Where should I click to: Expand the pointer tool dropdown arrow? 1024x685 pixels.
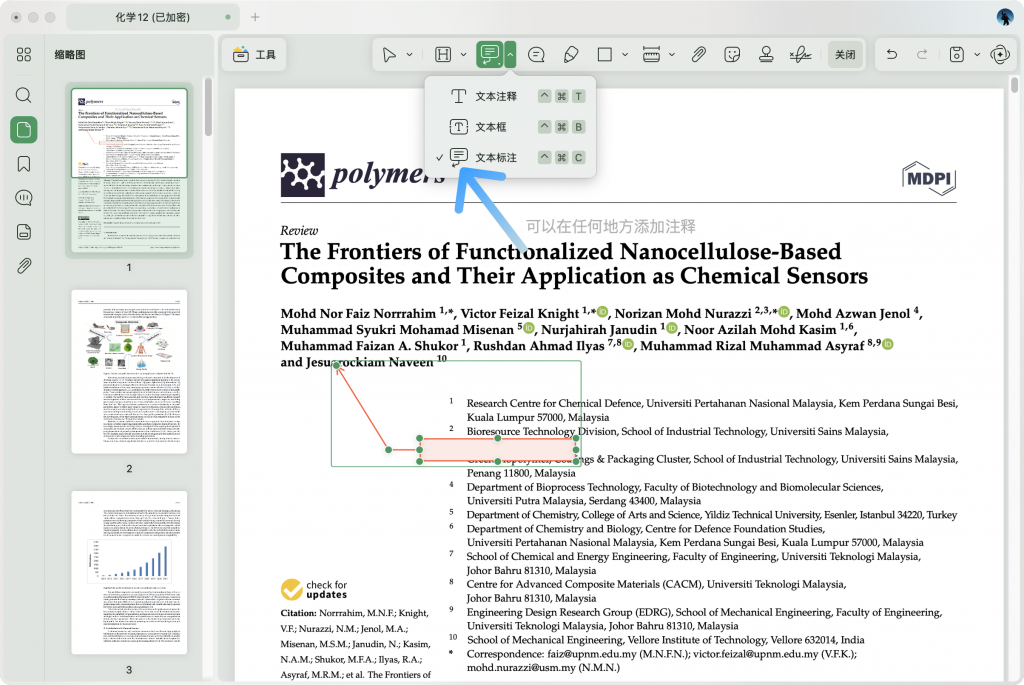[409, 55]
